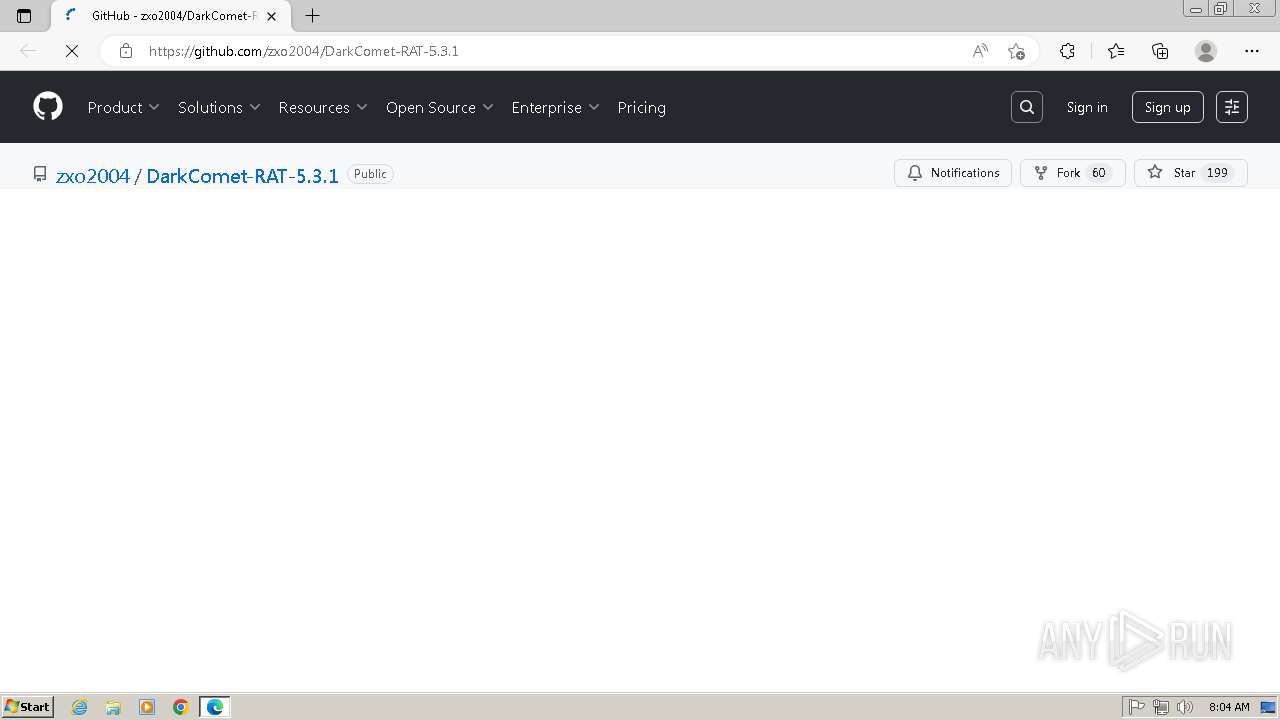Click the browser back arrow

[28, 51]
